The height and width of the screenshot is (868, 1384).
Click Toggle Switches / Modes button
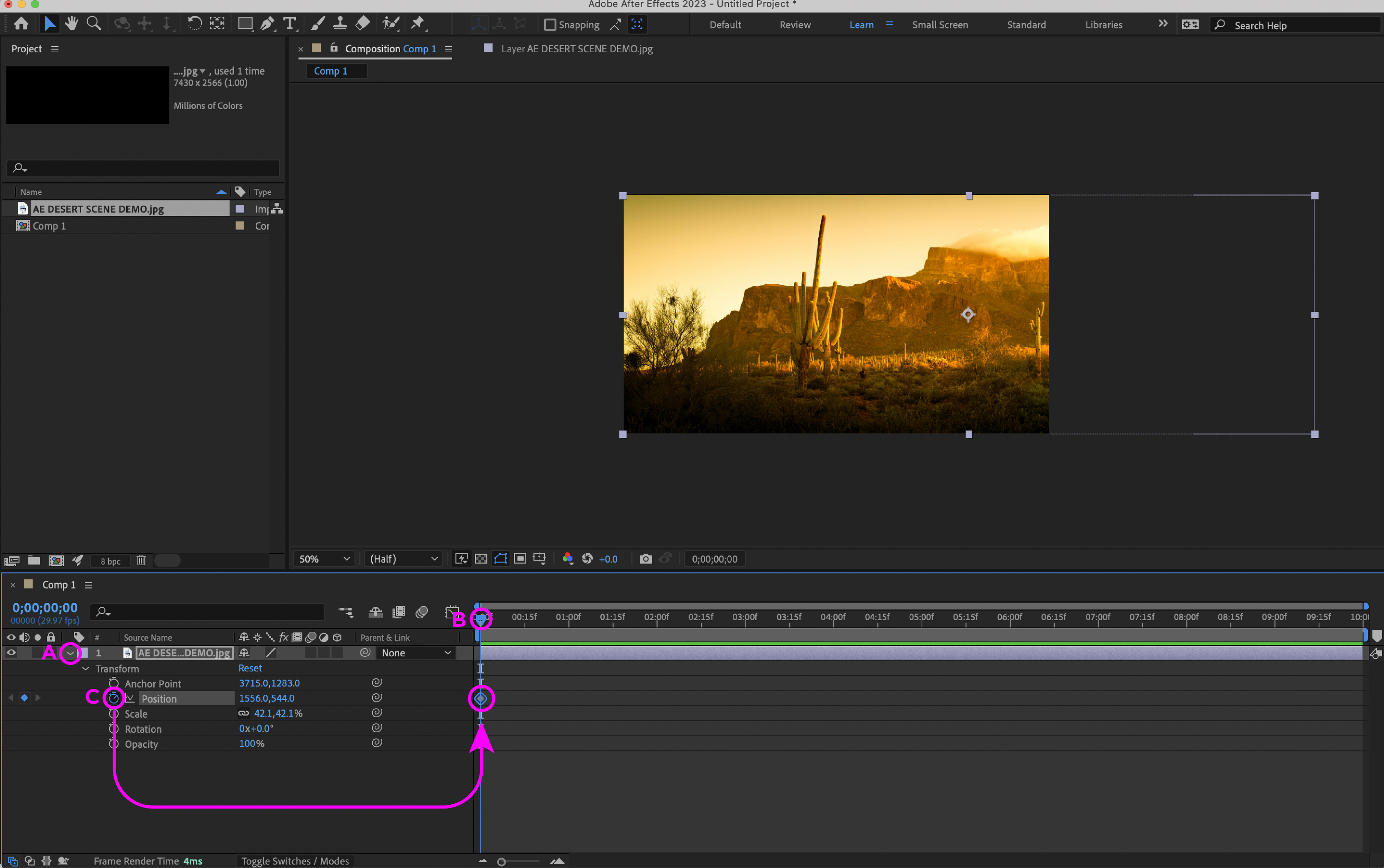click(295, 860)
